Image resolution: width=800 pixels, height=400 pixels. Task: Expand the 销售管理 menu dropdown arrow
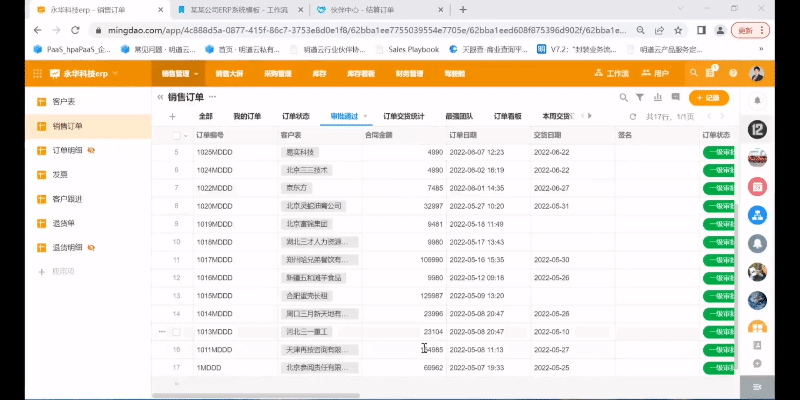(196, 73)
